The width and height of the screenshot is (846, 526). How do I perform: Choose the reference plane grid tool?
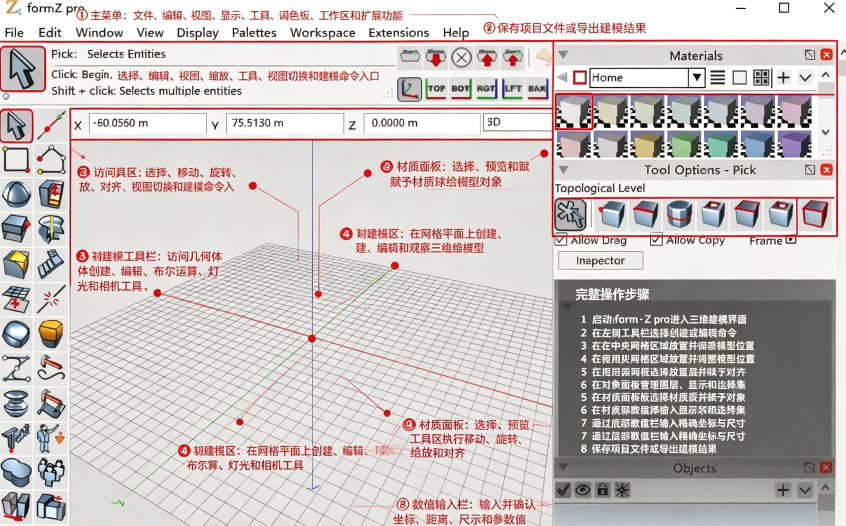coord(16,298)
